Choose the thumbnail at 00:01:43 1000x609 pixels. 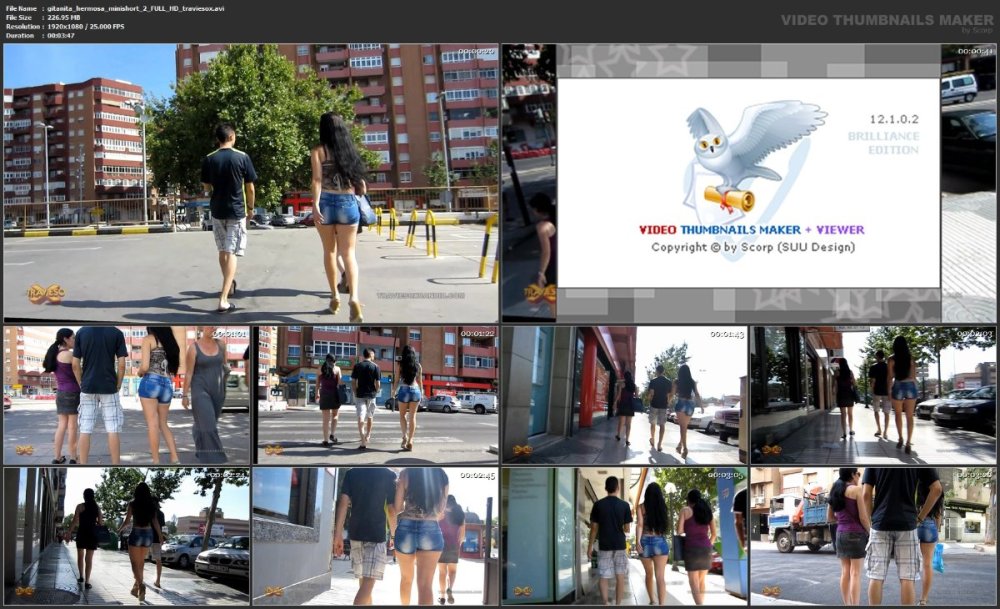pyautogui.click(x=624, y=395)
